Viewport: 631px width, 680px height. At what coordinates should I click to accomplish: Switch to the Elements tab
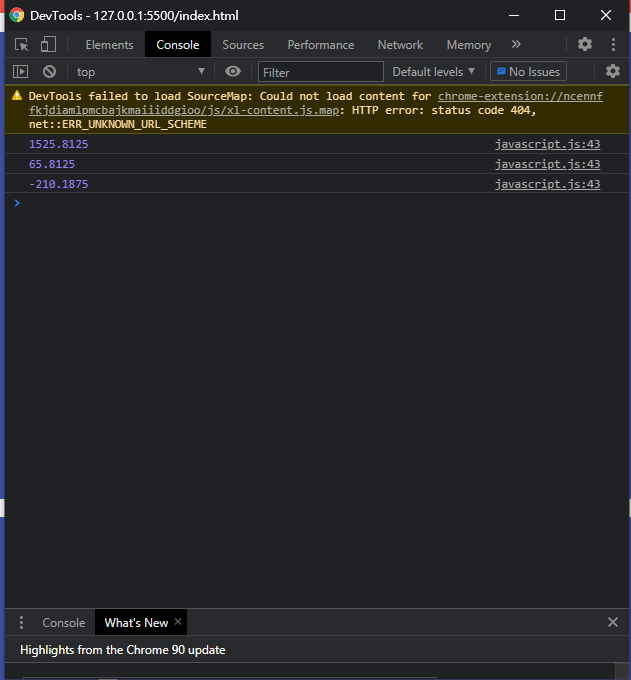click(x=109, y=45)
